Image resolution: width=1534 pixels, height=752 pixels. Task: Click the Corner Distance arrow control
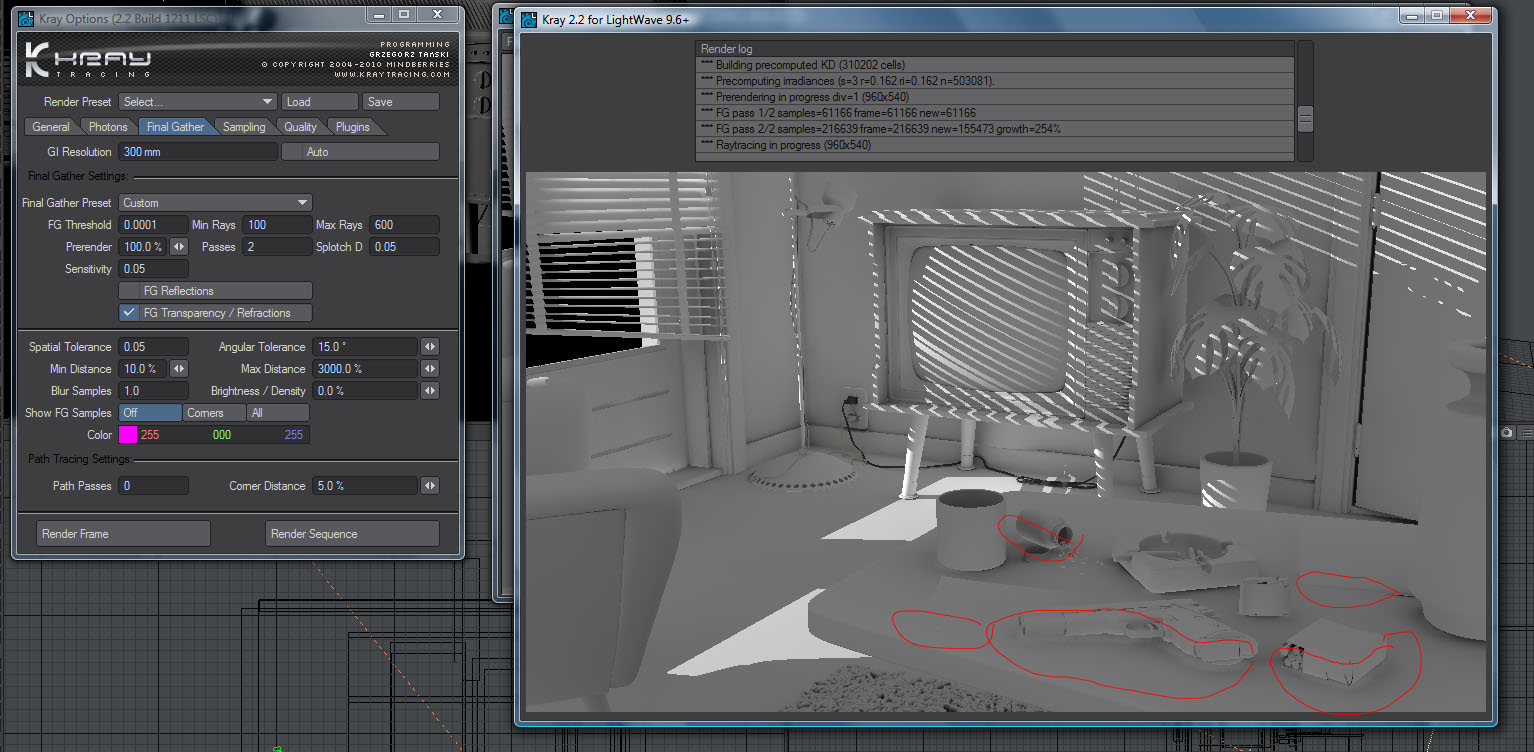point(429,486)
